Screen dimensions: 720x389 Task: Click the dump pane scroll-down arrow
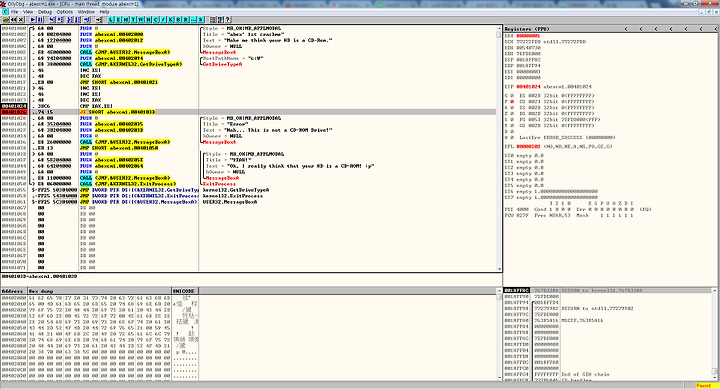pos(499,377)
